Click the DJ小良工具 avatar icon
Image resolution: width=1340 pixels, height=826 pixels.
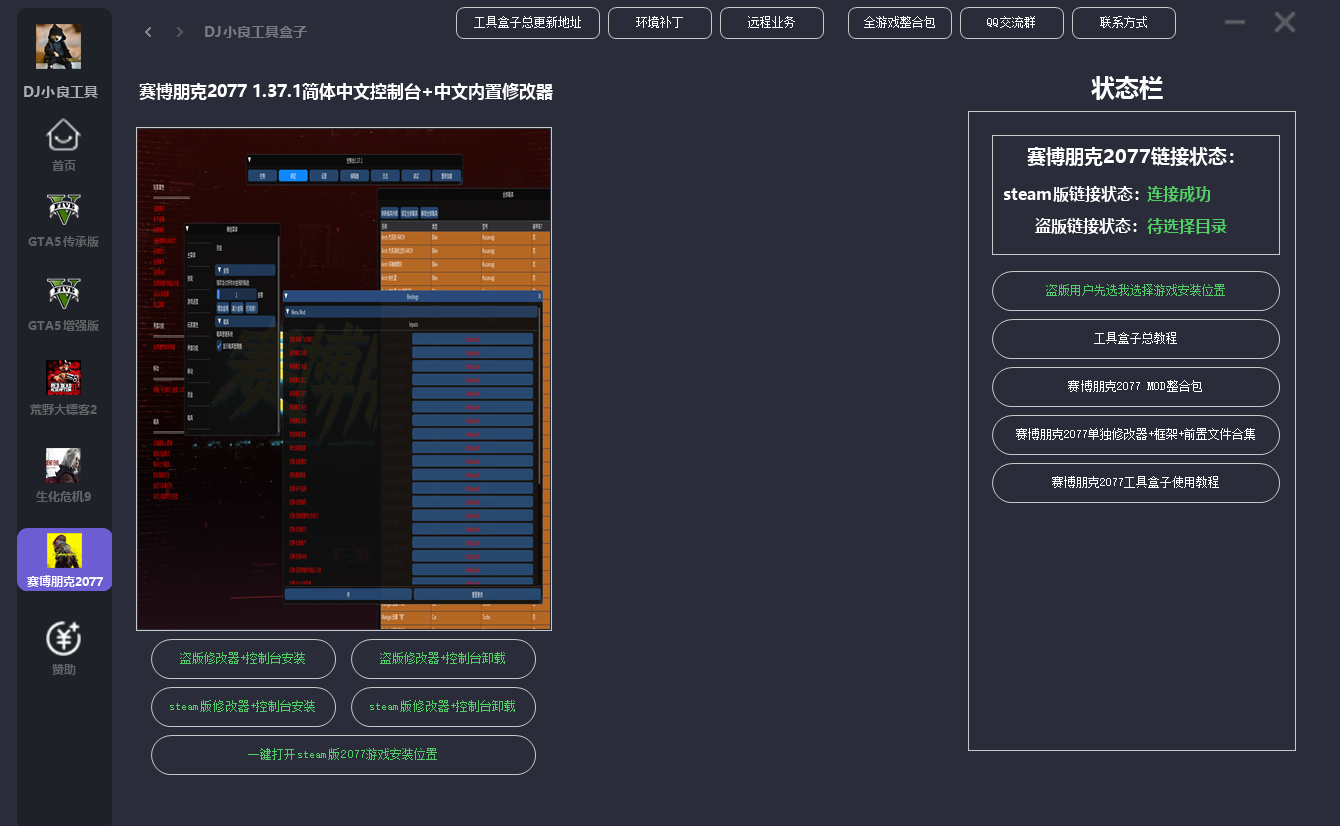coord(59,46)
